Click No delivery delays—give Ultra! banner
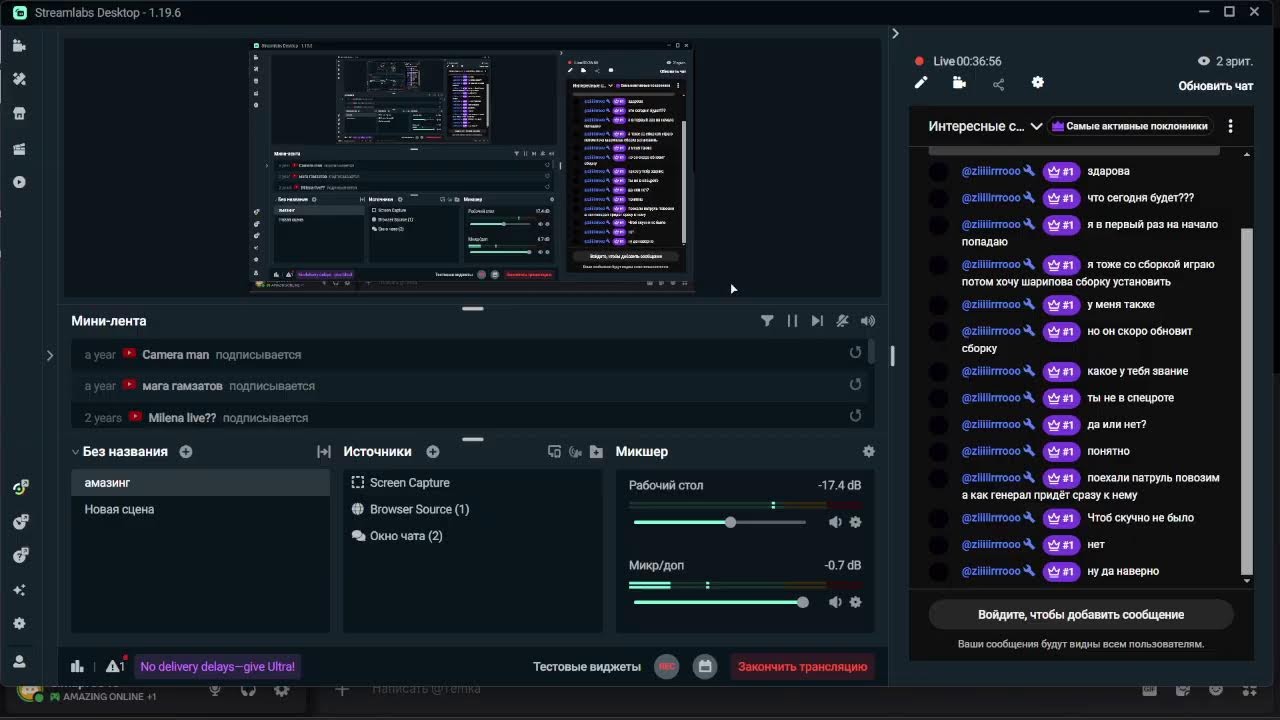This screenshot has width=1280, height=720. click(217, 666)
